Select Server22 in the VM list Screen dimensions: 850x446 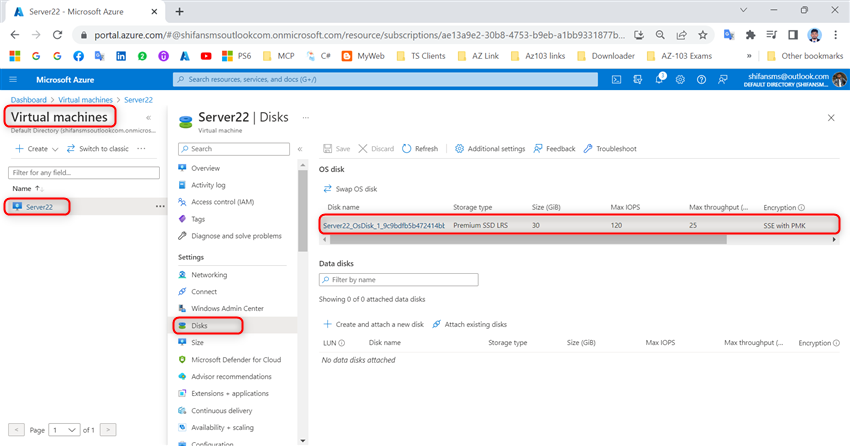point(39,206)
